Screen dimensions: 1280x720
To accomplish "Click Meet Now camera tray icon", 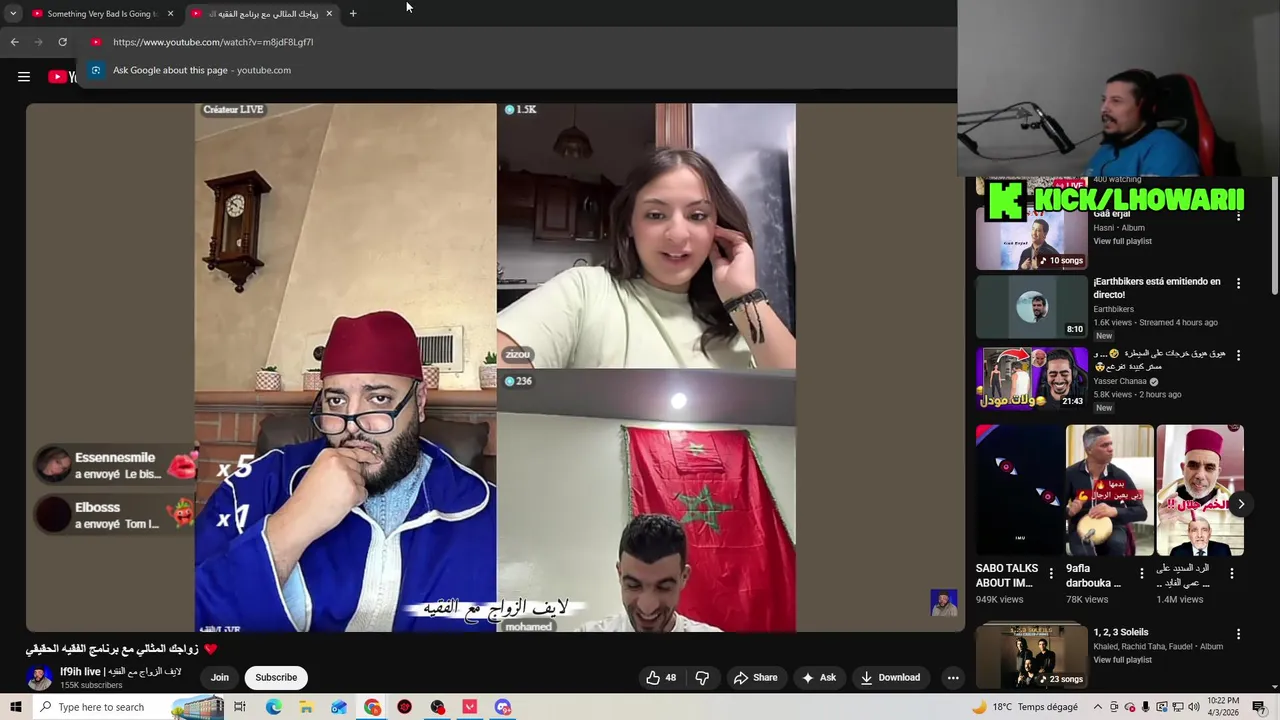I will tap(1114, 707).
